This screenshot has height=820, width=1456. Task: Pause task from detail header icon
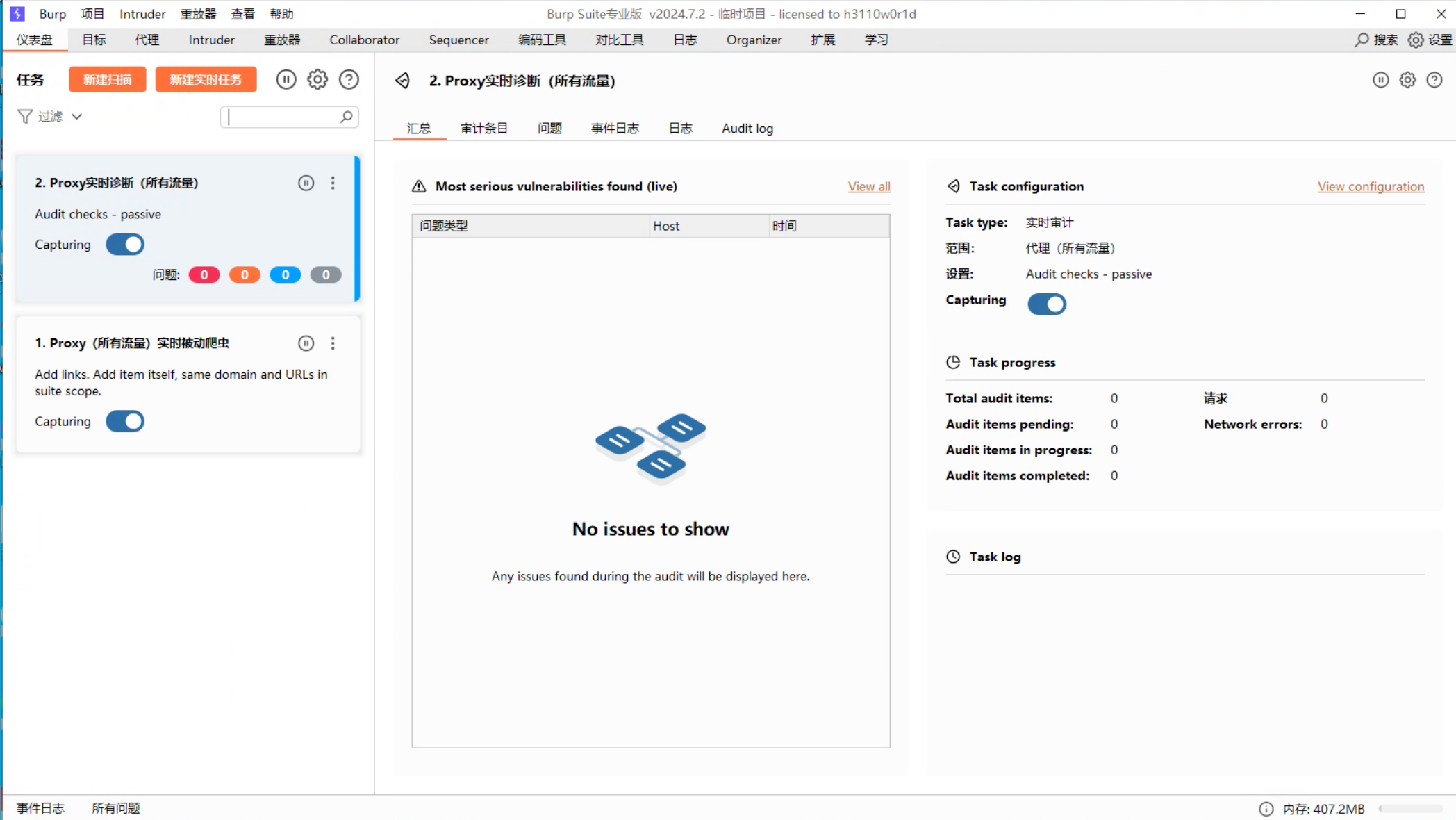coord(1380,80)
